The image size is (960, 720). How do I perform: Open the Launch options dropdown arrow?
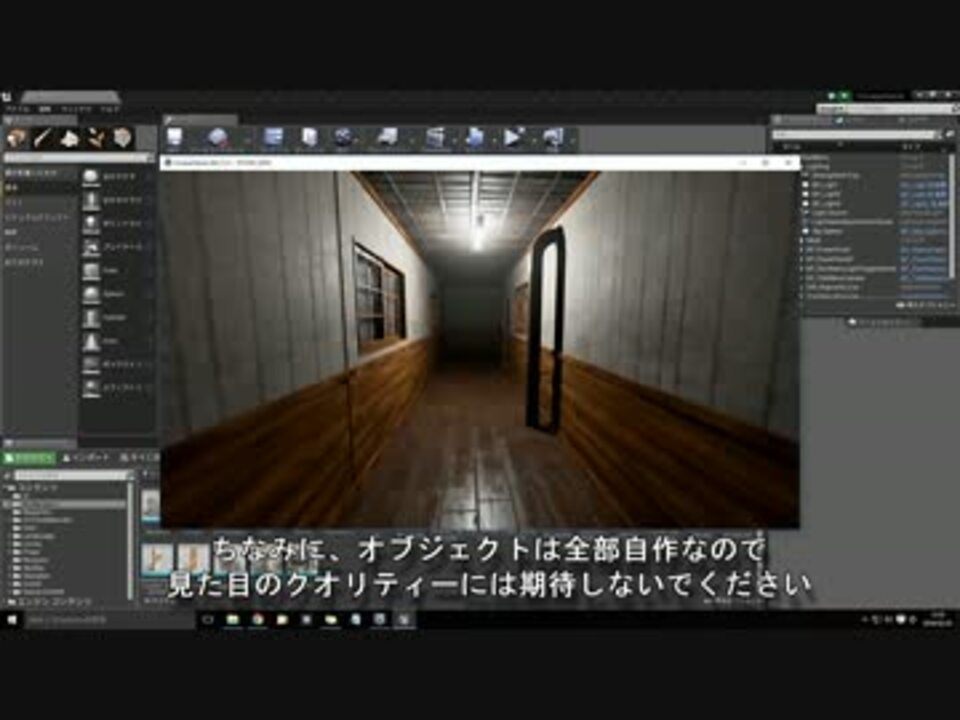[572, 140]
